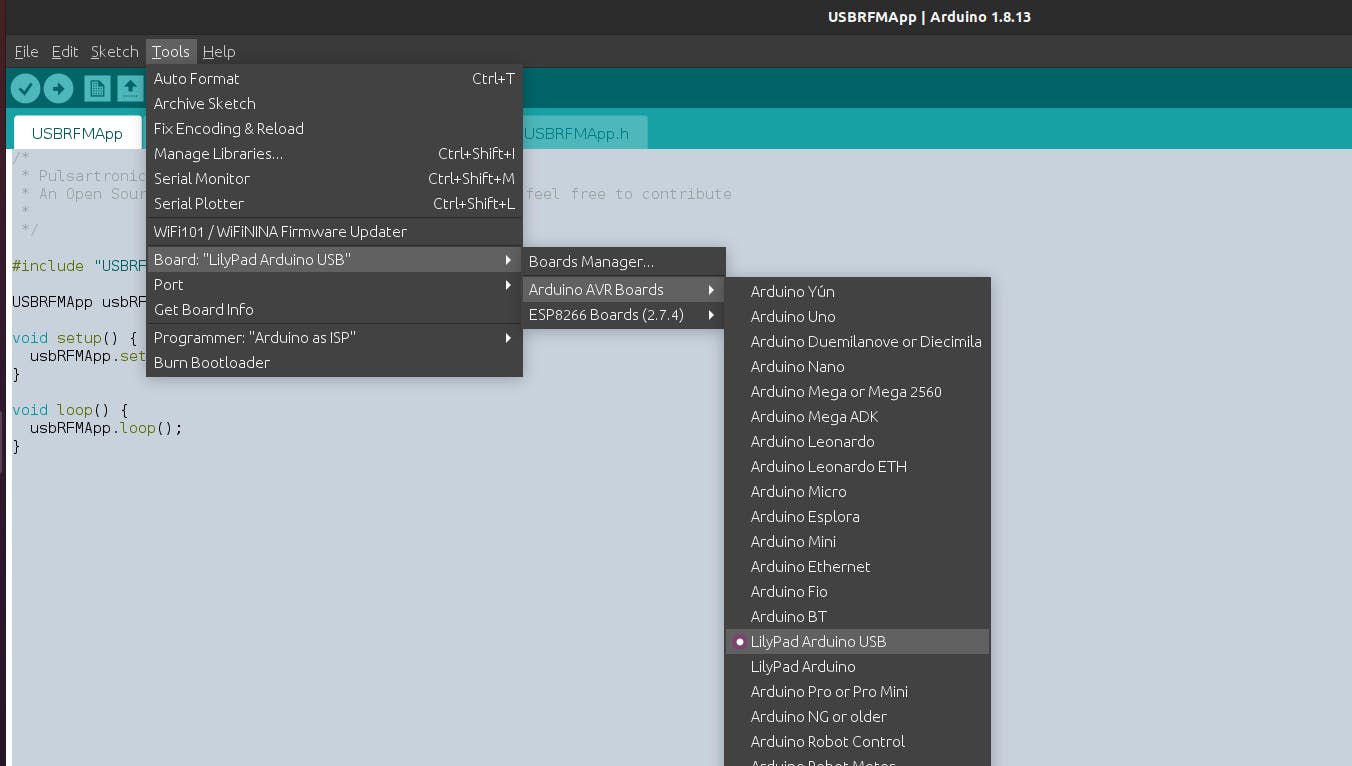This screenshot has width=1352, height=766.
Task: Click the New sketch toolbar icon
Action: tap(97, 89)
